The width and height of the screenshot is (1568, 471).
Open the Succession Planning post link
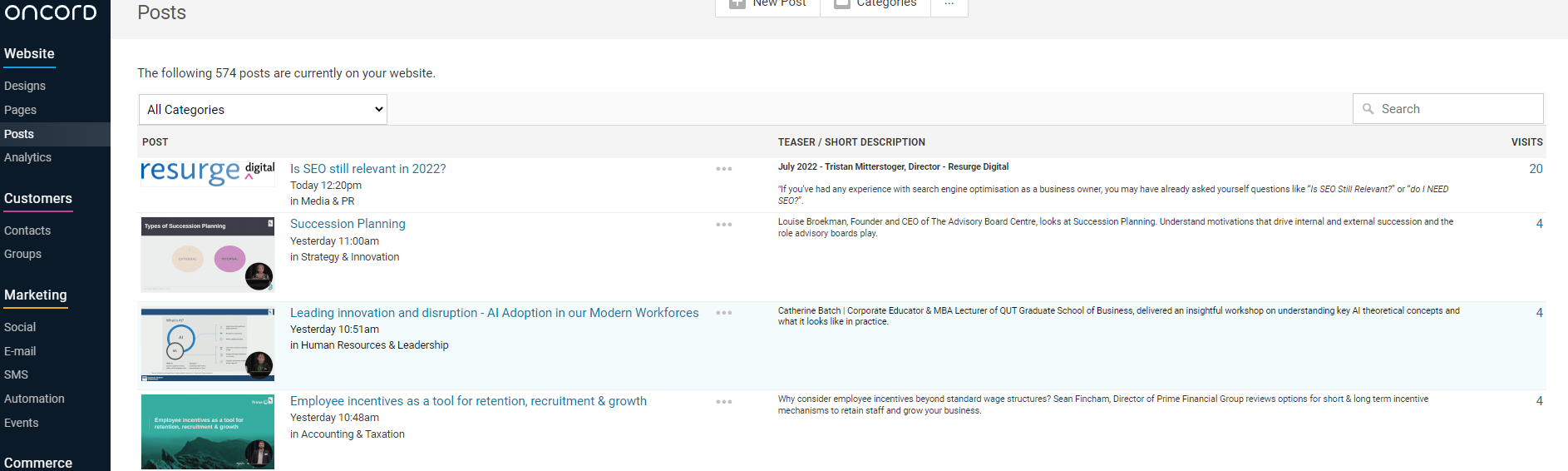(348, 224)
